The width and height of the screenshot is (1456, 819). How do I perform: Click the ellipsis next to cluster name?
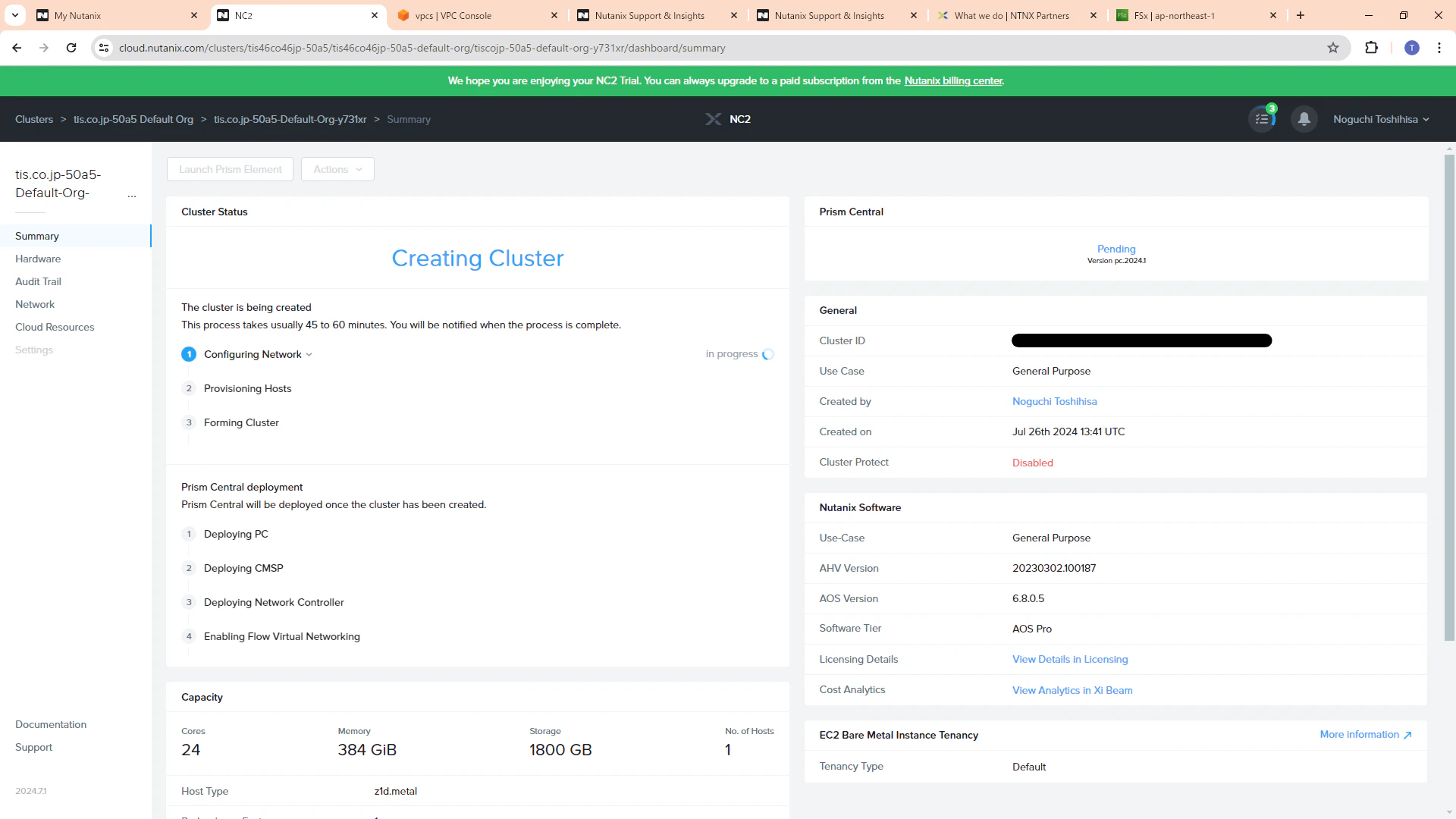[x=132, y=194]
